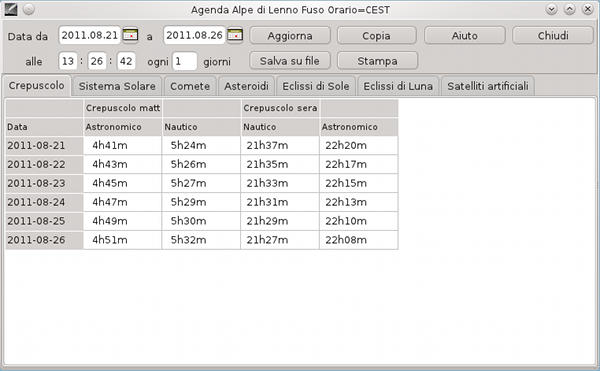600x371 pixels.
Task: Click cell 21h37m
Action: [x=280, y=146]
